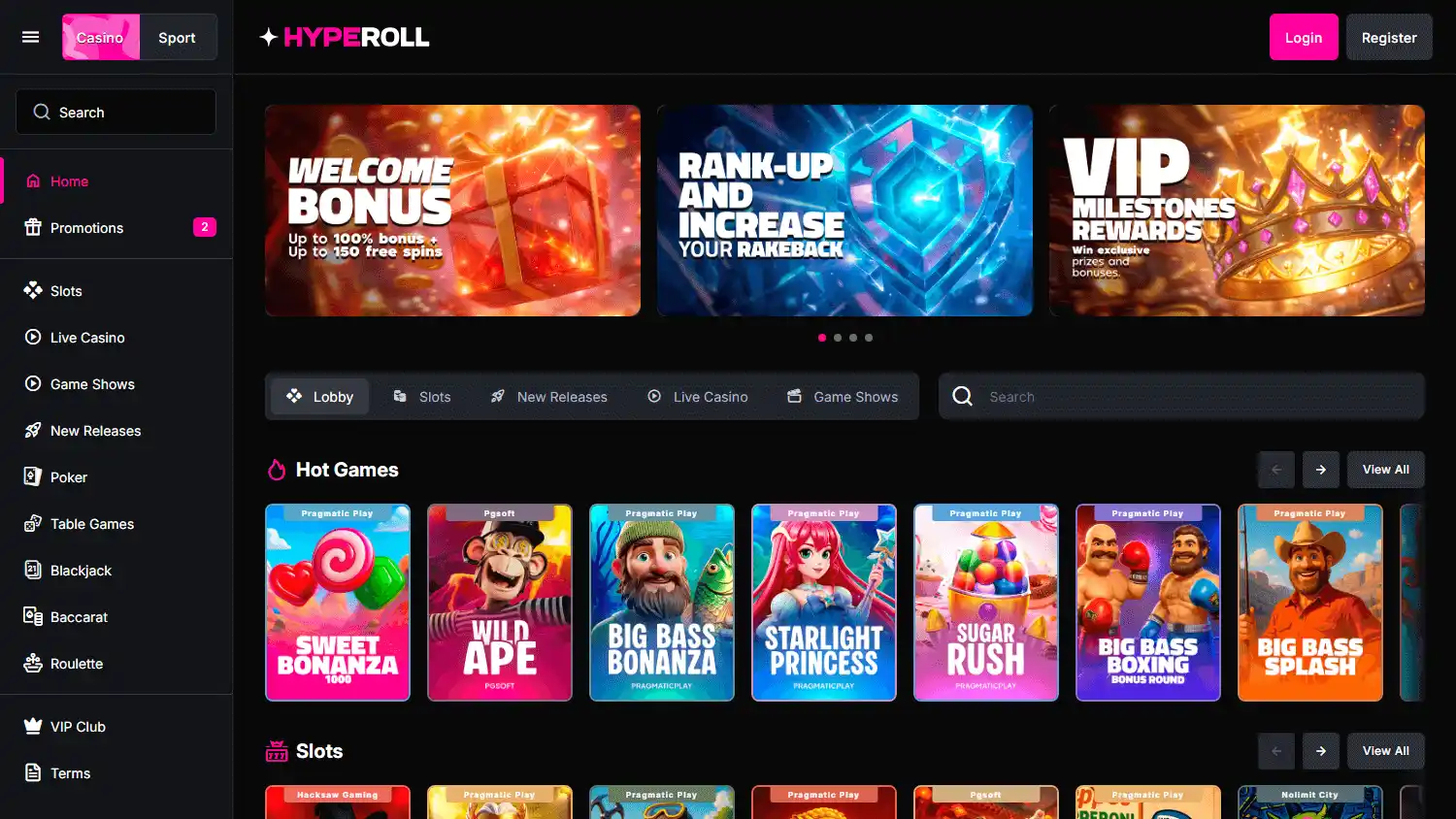Screen dimensions: 1456x819
Task: Open the Starlight Princess game
Action: click(x=824, y=603)
